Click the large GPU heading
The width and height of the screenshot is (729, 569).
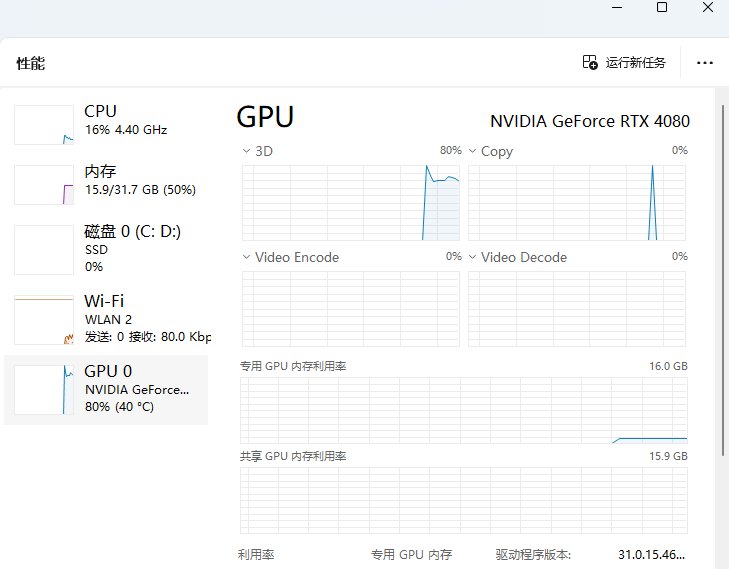coord(265,117)
